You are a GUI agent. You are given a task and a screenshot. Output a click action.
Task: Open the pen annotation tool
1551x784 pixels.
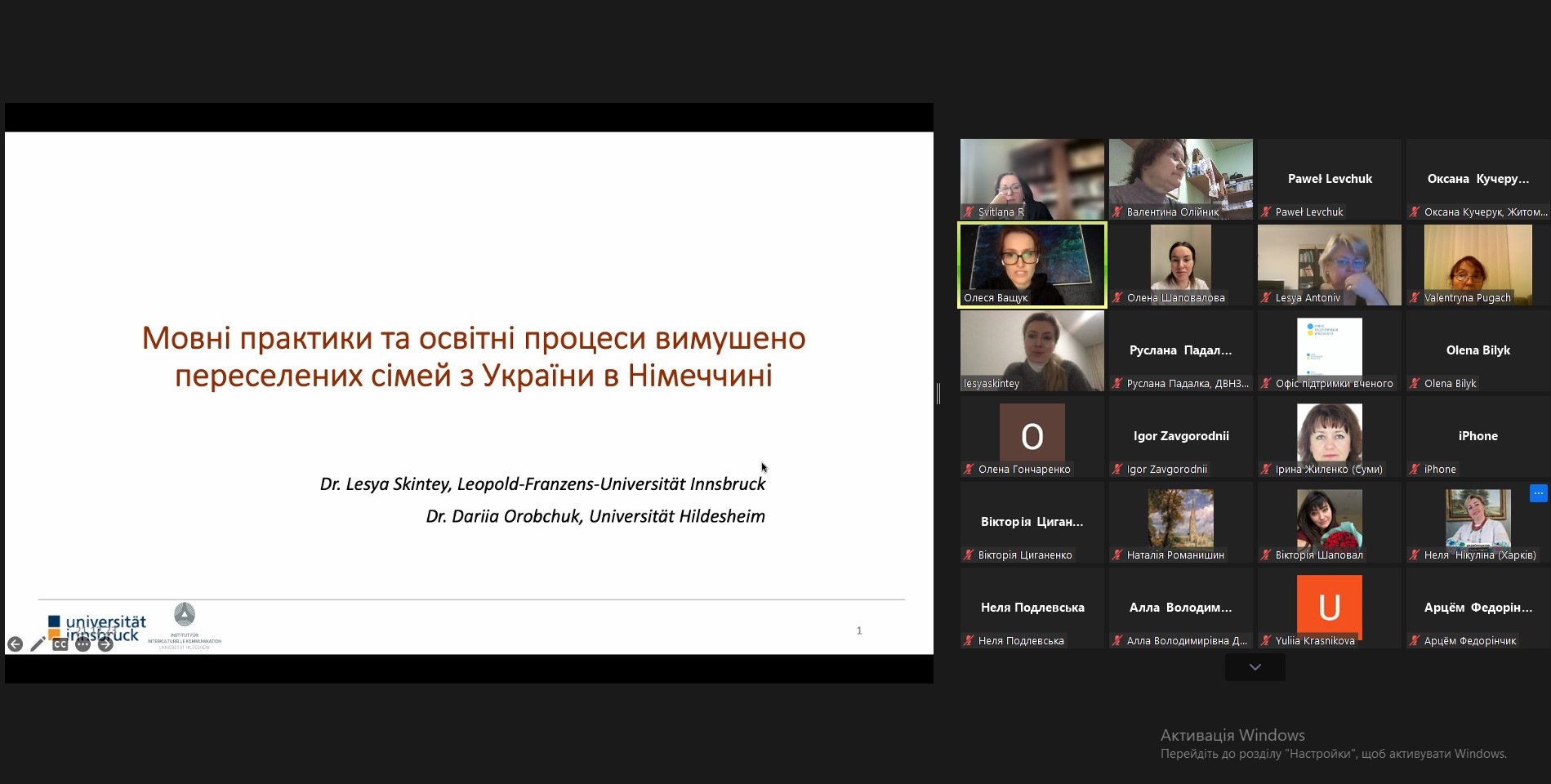(x=38, y=644)
